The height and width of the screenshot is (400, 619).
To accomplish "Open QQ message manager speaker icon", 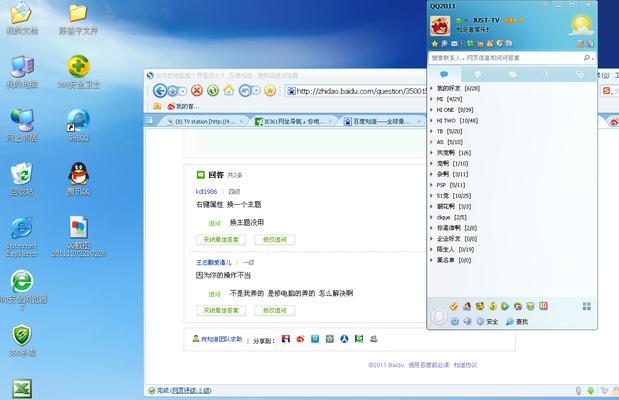I will click(x=467, y=321).
